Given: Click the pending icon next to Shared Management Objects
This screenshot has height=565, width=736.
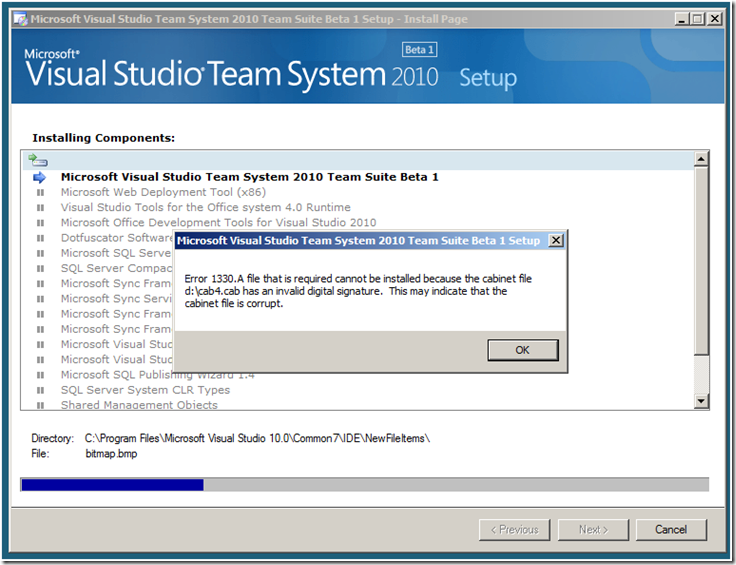Looking at the screenshot, I should (40, 405).
